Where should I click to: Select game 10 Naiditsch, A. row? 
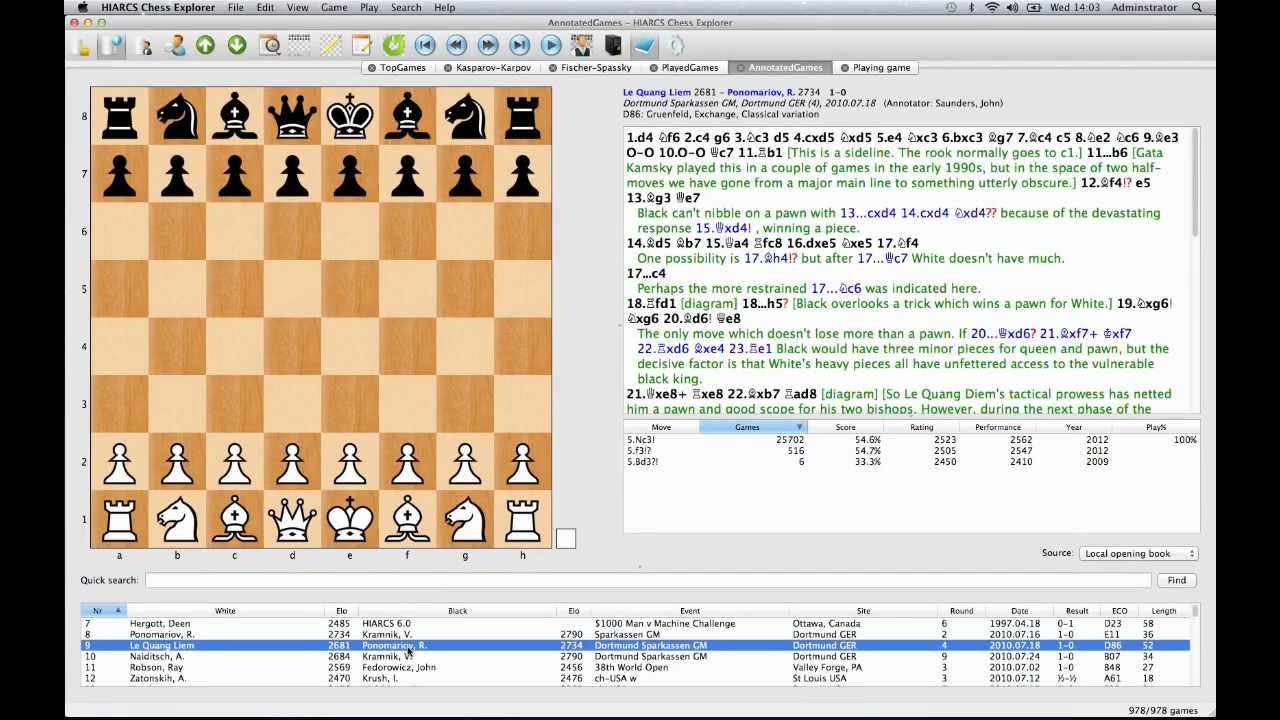[635, 657]
